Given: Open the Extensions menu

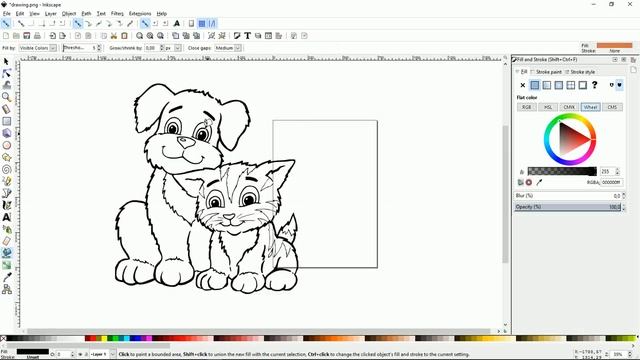Looking at the screenshot, I should coord(140,13).
